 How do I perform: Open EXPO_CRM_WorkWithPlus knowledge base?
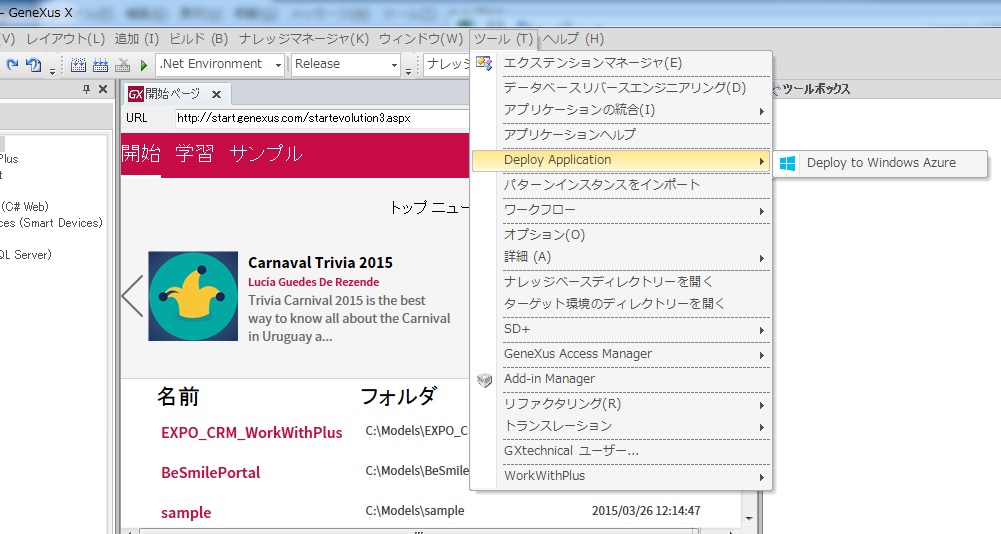252,432
